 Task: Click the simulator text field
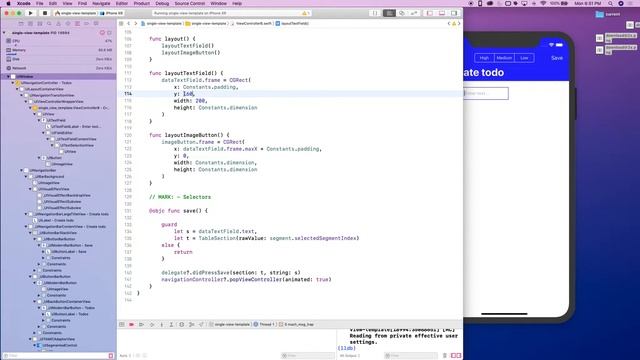[486, 93]
